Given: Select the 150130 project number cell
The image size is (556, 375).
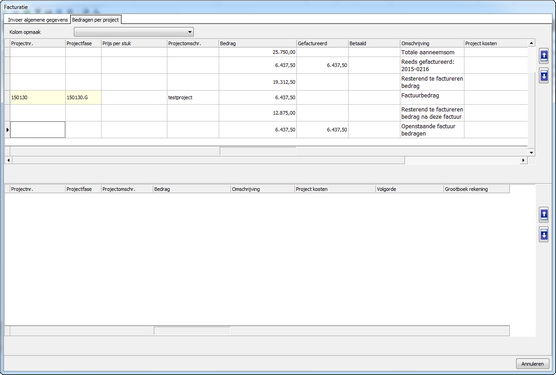Looking at the screenshot, I should click(x=38, y=97).
